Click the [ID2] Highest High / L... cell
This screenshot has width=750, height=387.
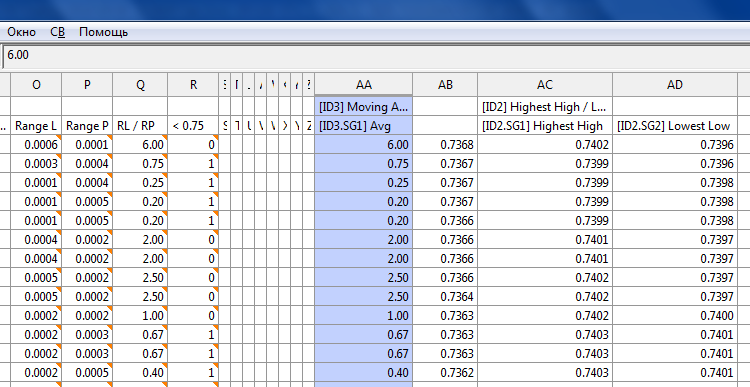pos(545,107)
